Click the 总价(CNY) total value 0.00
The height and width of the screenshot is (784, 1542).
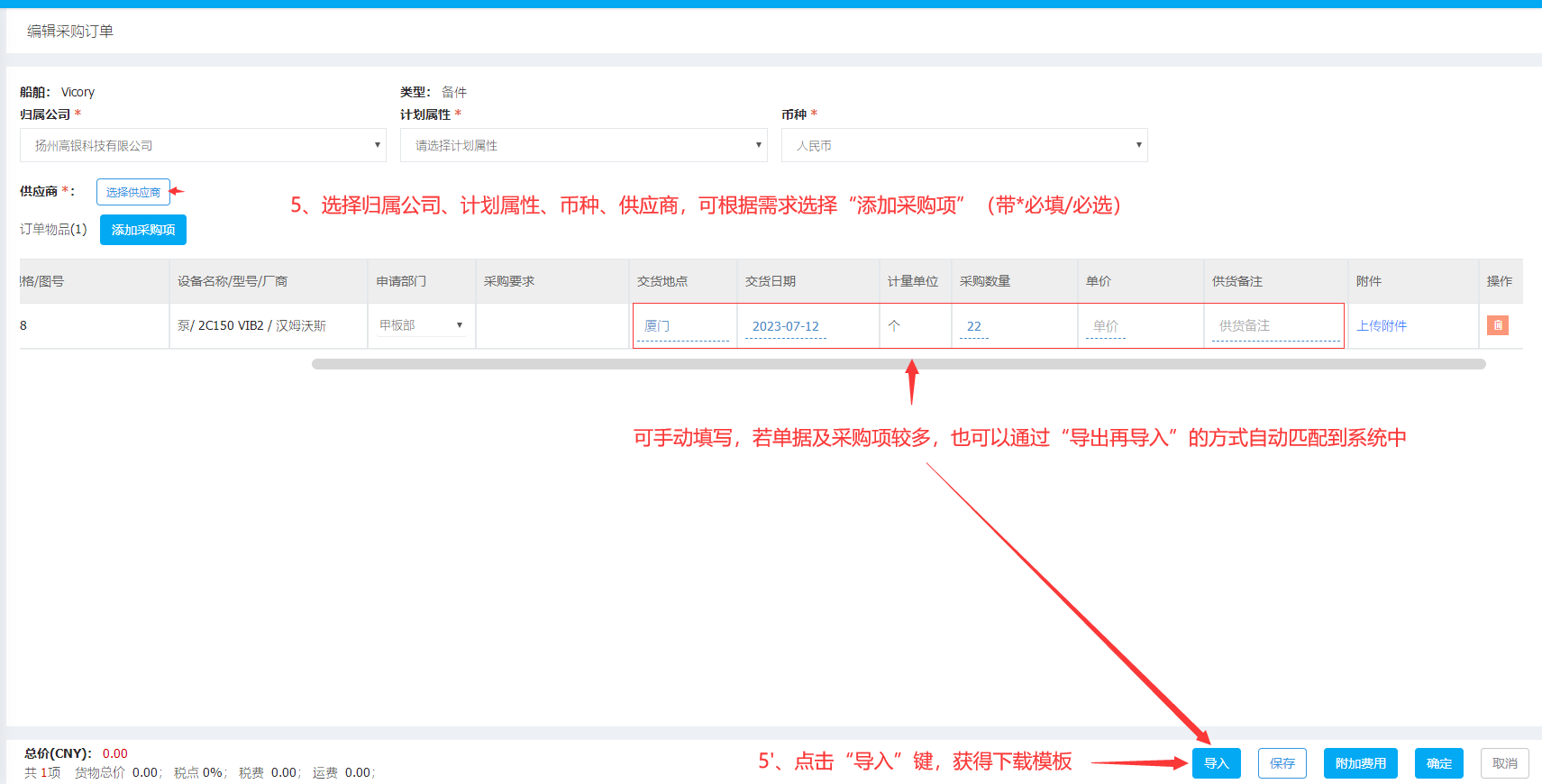click(x=115, y=753)
